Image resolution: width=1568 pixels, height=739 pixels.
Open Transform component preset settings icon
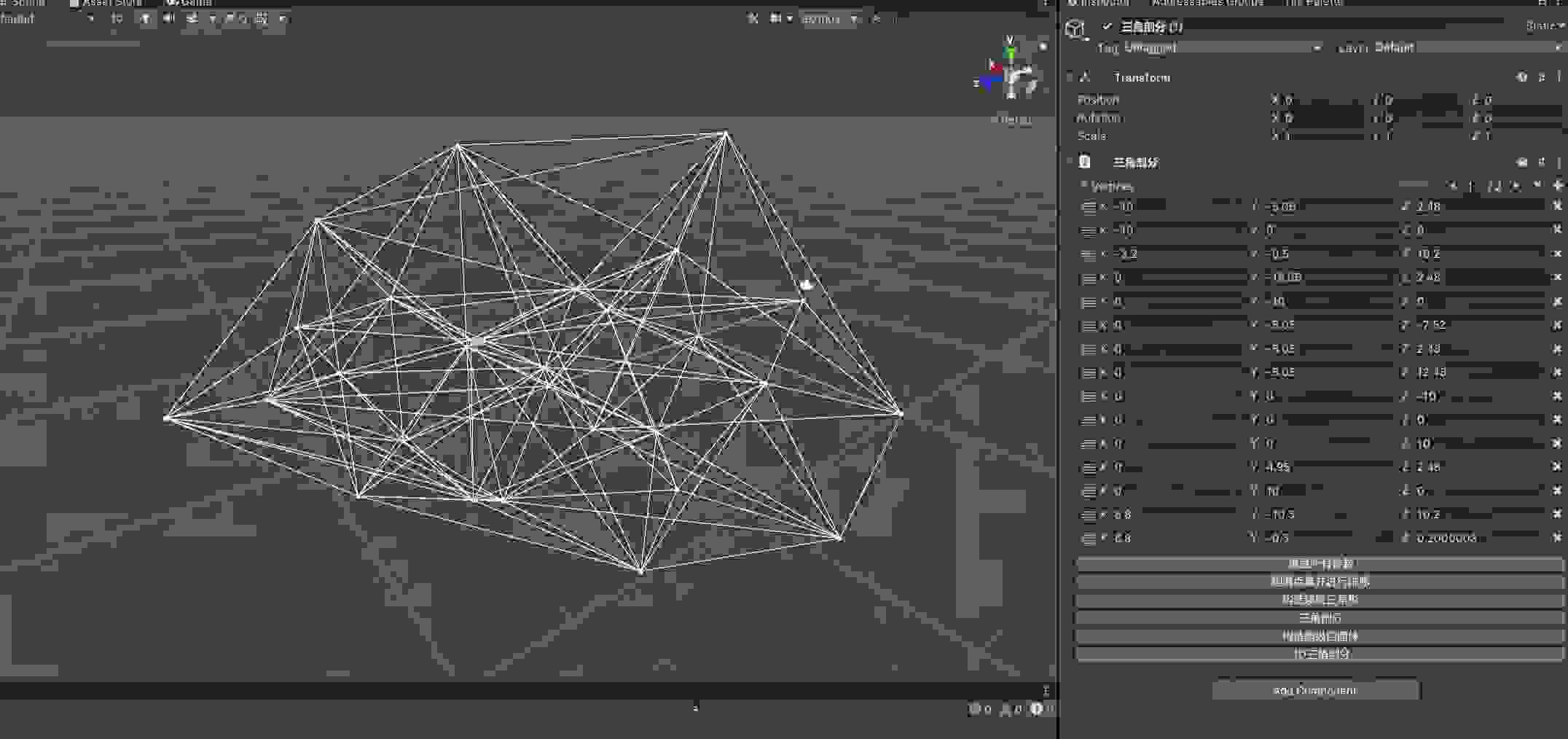pyautogui.click(x=1541, y=77)
